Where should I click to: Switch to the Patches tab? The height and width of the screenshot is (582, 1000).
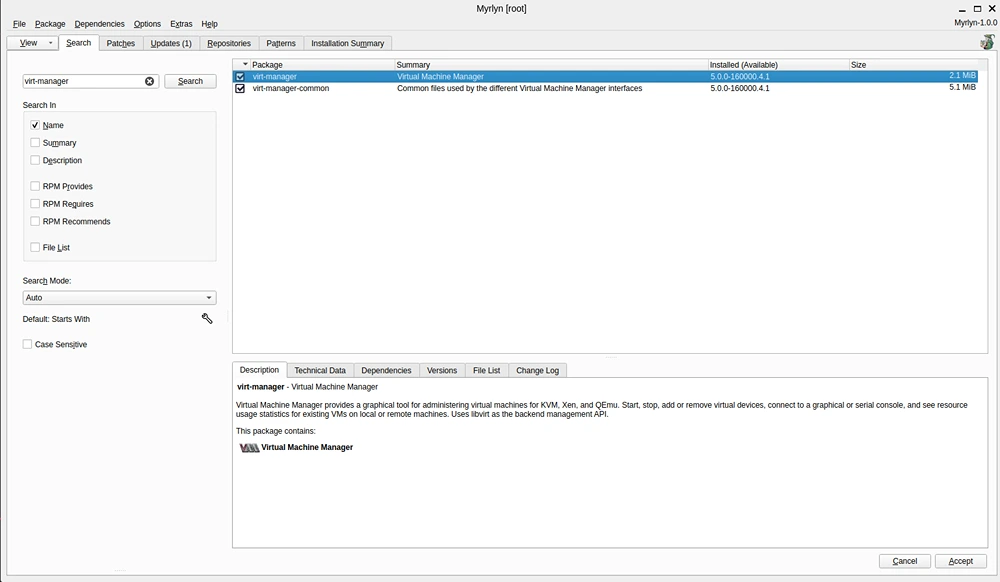point(121,43)
